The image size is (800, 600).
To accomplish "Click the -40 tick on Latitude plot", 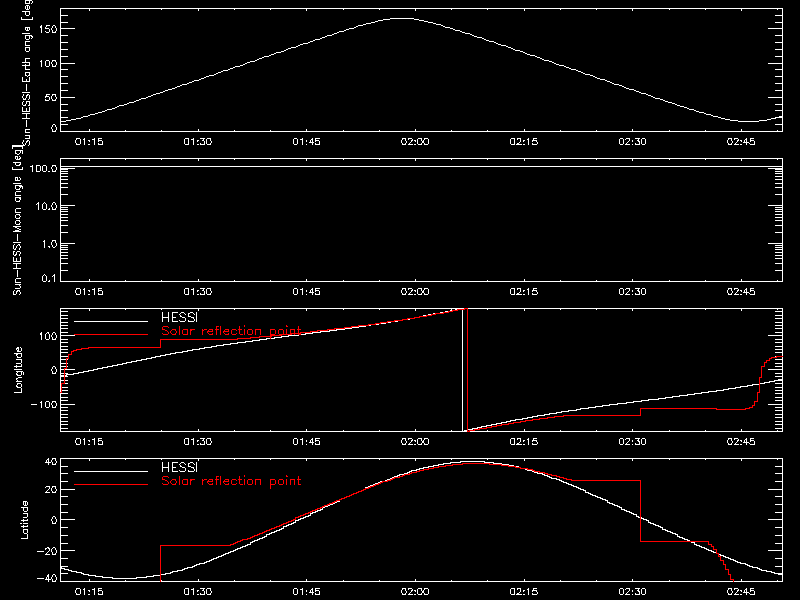I will (x=47, y=579).
